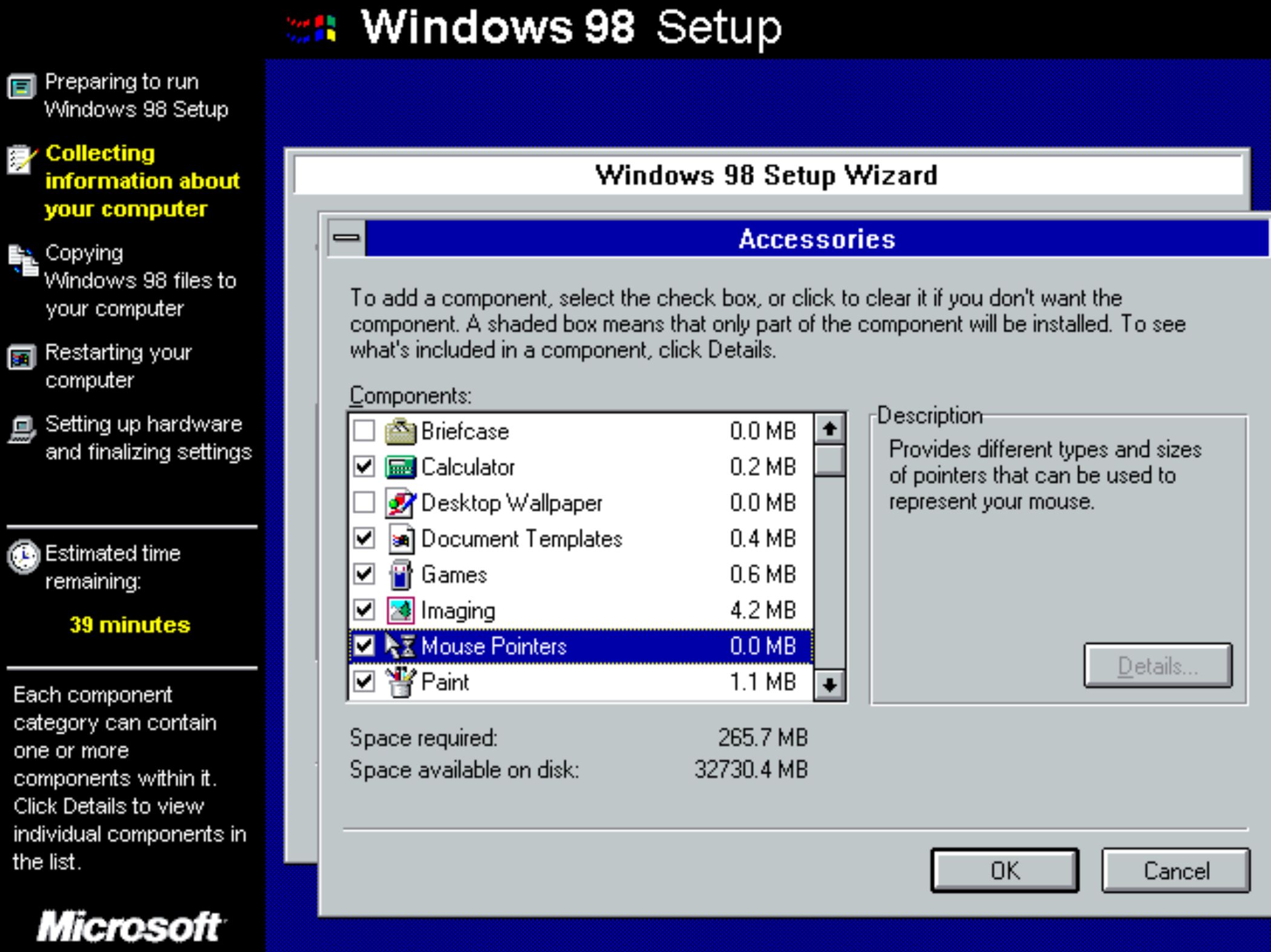This screenshot has height=952, width=1271.
Task: Click the 4.2 MB size value
Action: tap(762, 610)
